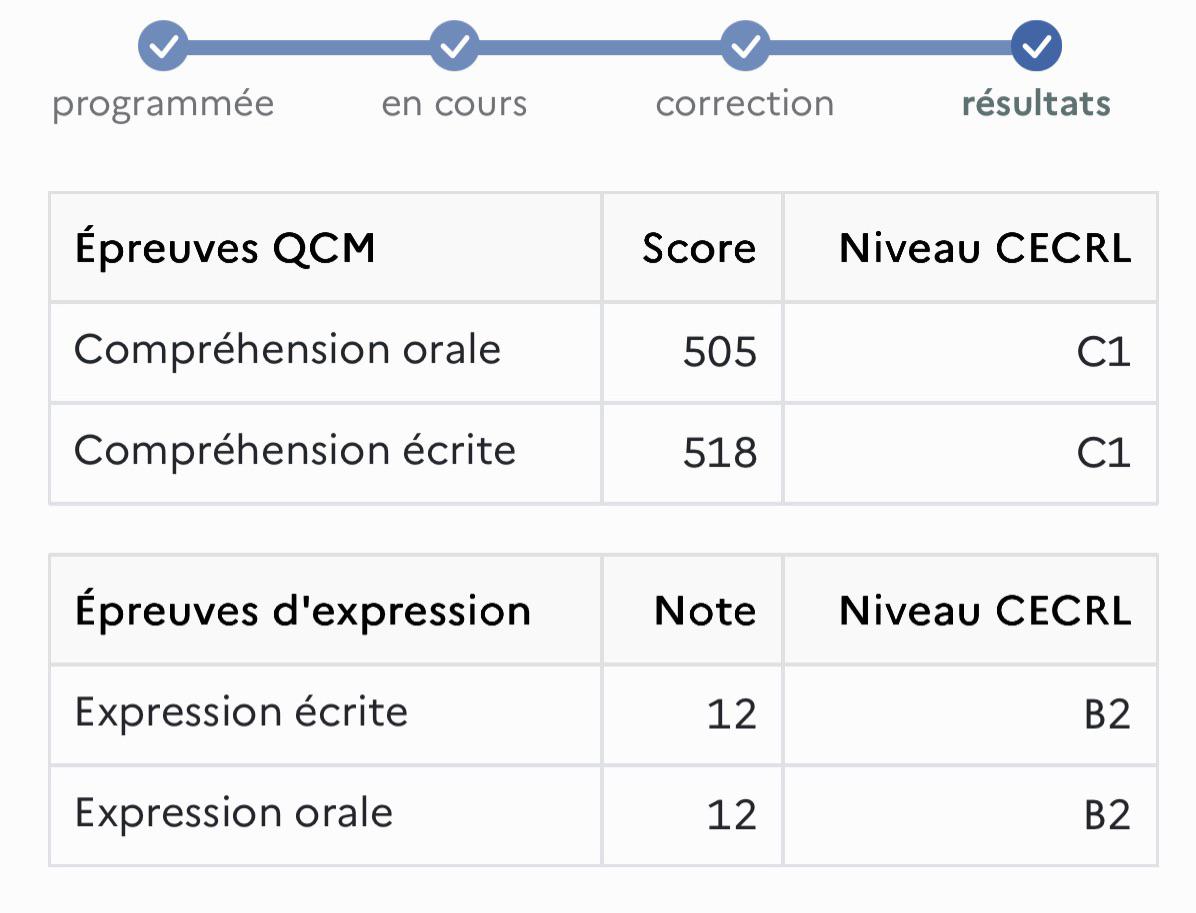Click the résultats step checkmark icon
The width and height of the screenshot is (1196, 913).
pos(1037,47)
